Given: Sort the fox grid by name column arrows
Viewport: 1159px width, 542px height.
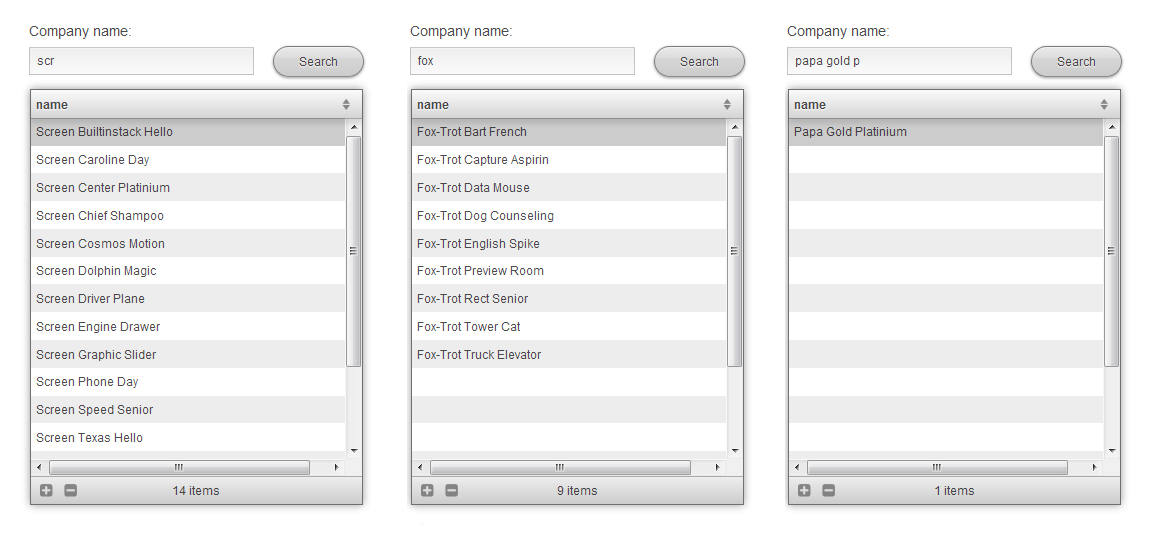Looking at the screenshot, I should tap(727, 105).
